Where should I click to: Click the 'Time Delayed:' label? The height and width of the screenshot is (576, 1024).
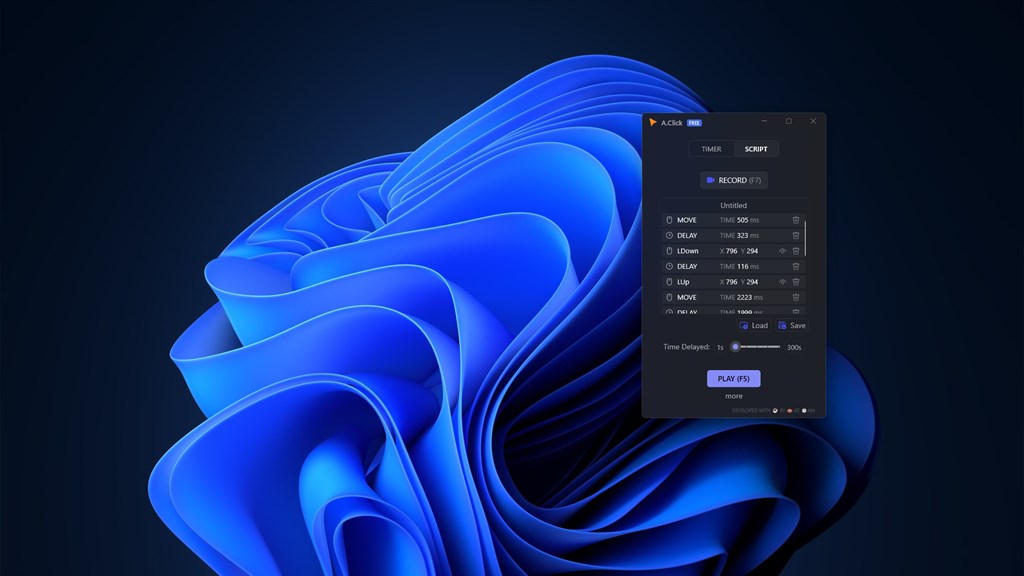click(x=686, y=347)
